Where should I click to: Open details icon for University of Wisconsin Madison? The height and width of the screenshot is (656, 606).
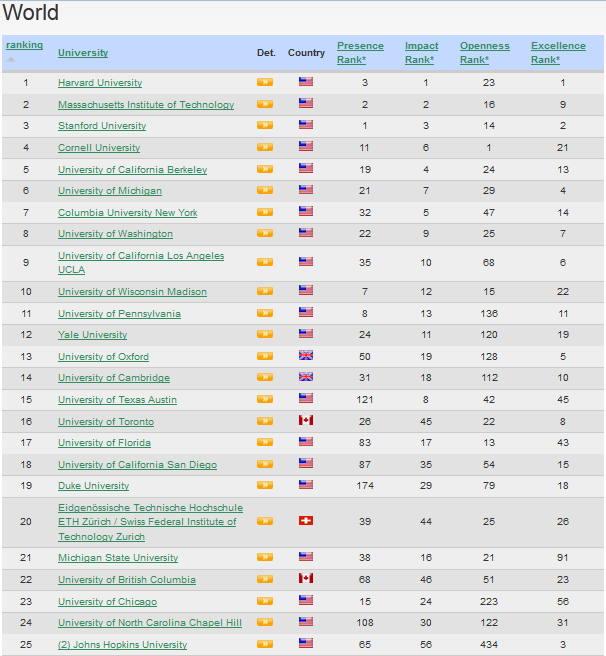[x=265, y=291]
